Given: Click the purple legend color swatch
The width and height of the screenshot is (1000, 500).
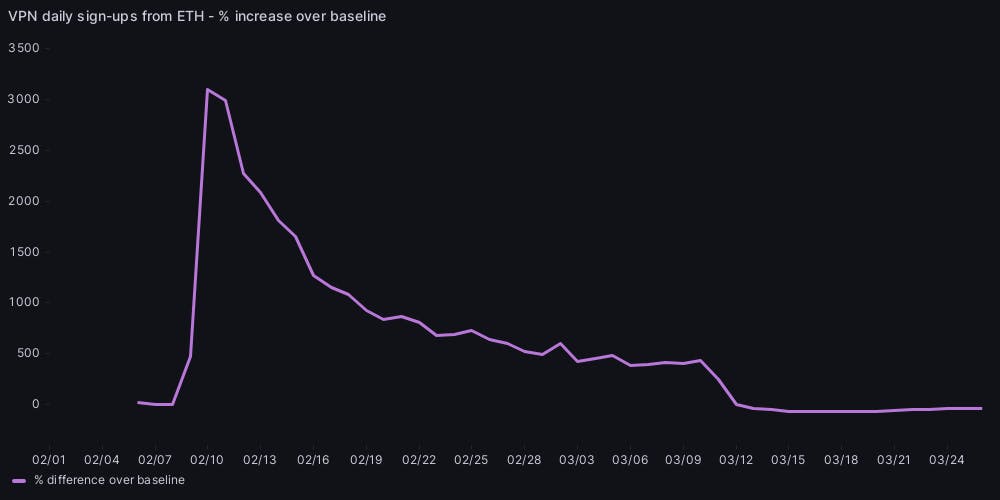Looking at the screenshot, I should tap(19, 480).
